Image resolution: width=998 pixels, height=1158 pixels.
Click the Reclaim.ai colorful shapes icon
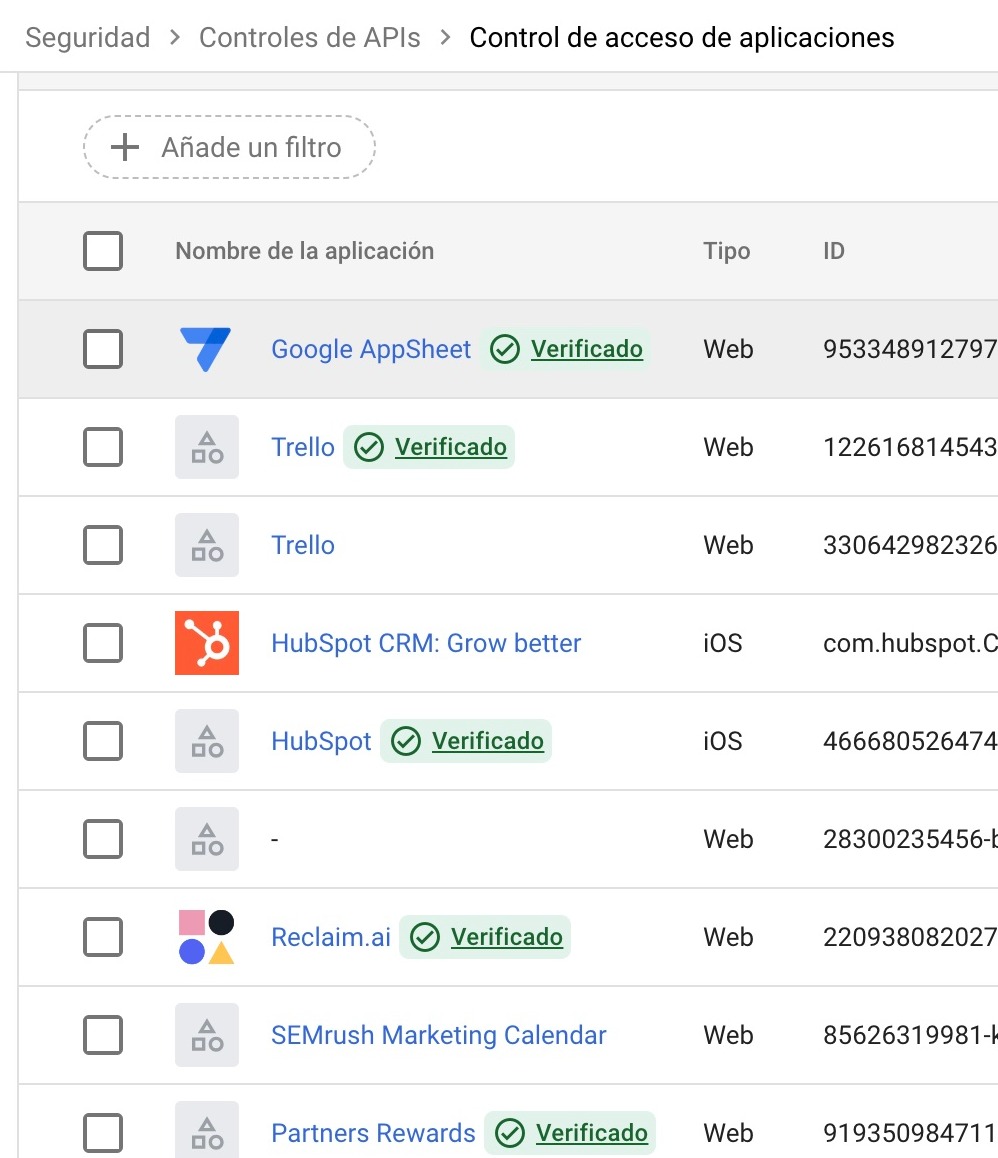coord(206,937)
